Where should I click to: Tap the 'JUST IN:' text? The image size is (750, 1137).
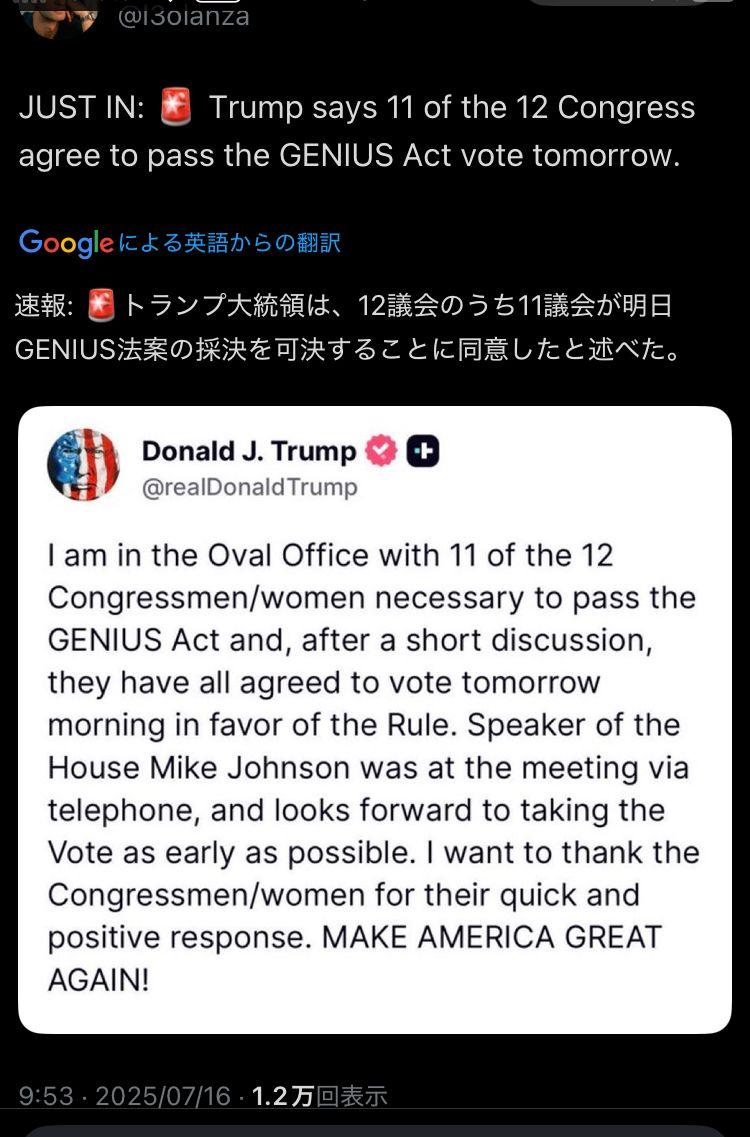click(x=82, y=108)
